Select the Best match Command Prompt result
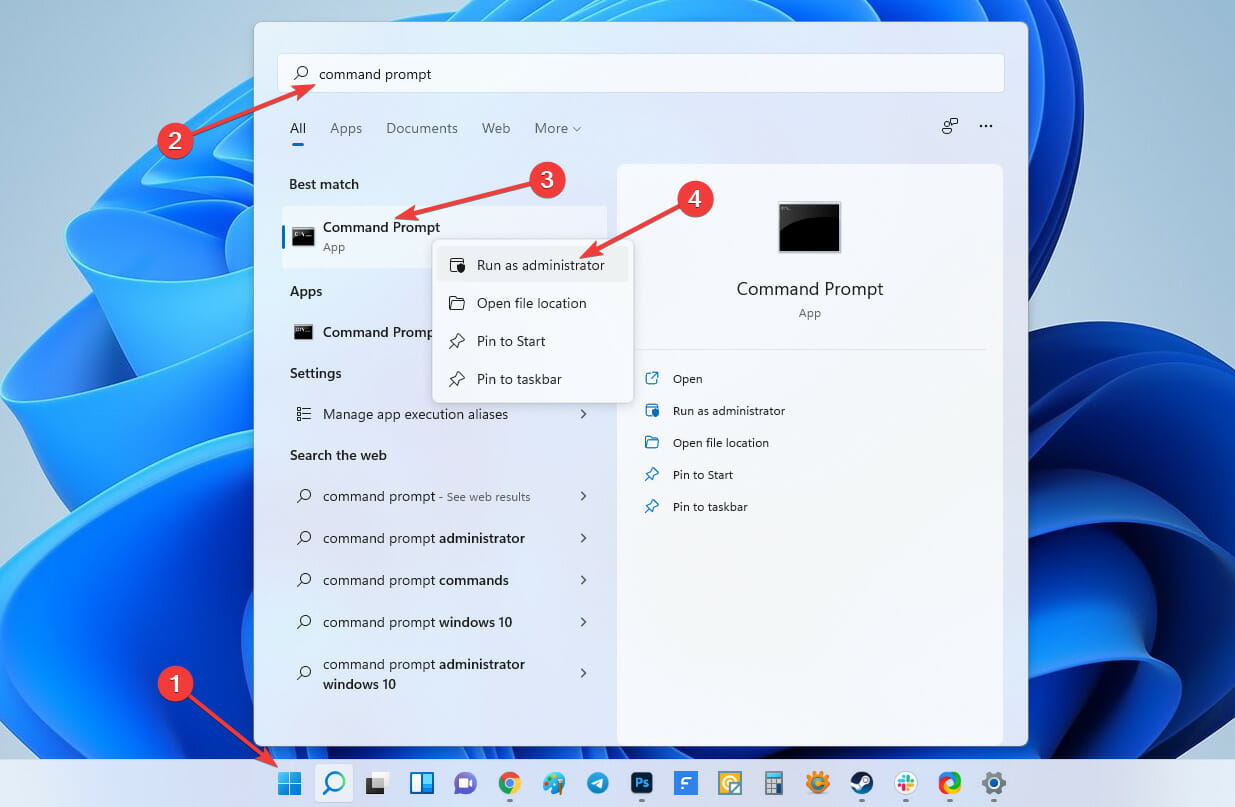This screenshot has width=1235, height=807. 444,237
